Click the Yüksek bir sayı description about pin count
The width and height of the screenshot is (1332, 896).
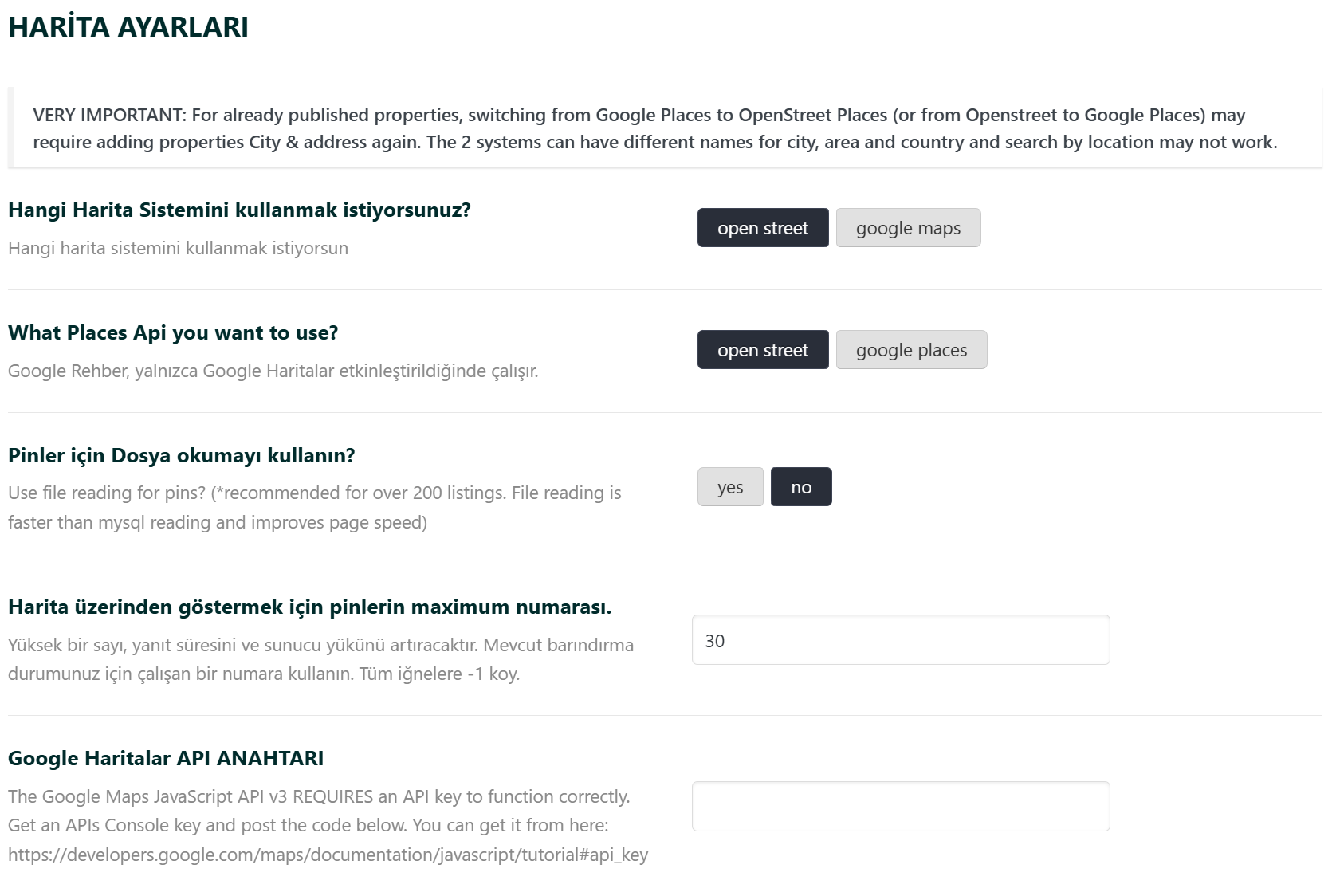[320, 659]
